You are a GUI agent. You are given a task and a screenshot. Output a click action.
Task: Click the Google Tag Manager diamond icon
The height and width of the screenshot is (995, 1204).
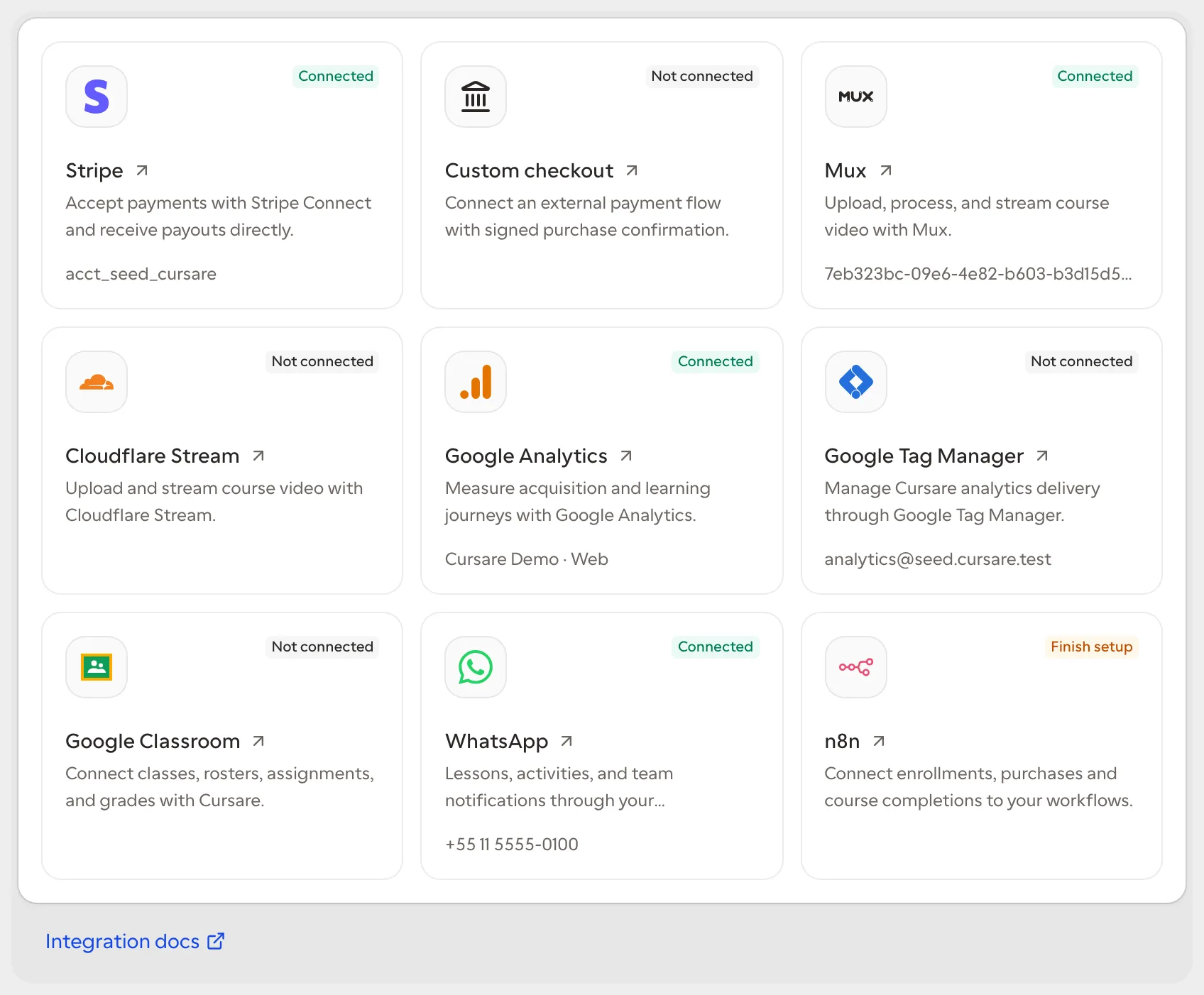tap(855, 382)
